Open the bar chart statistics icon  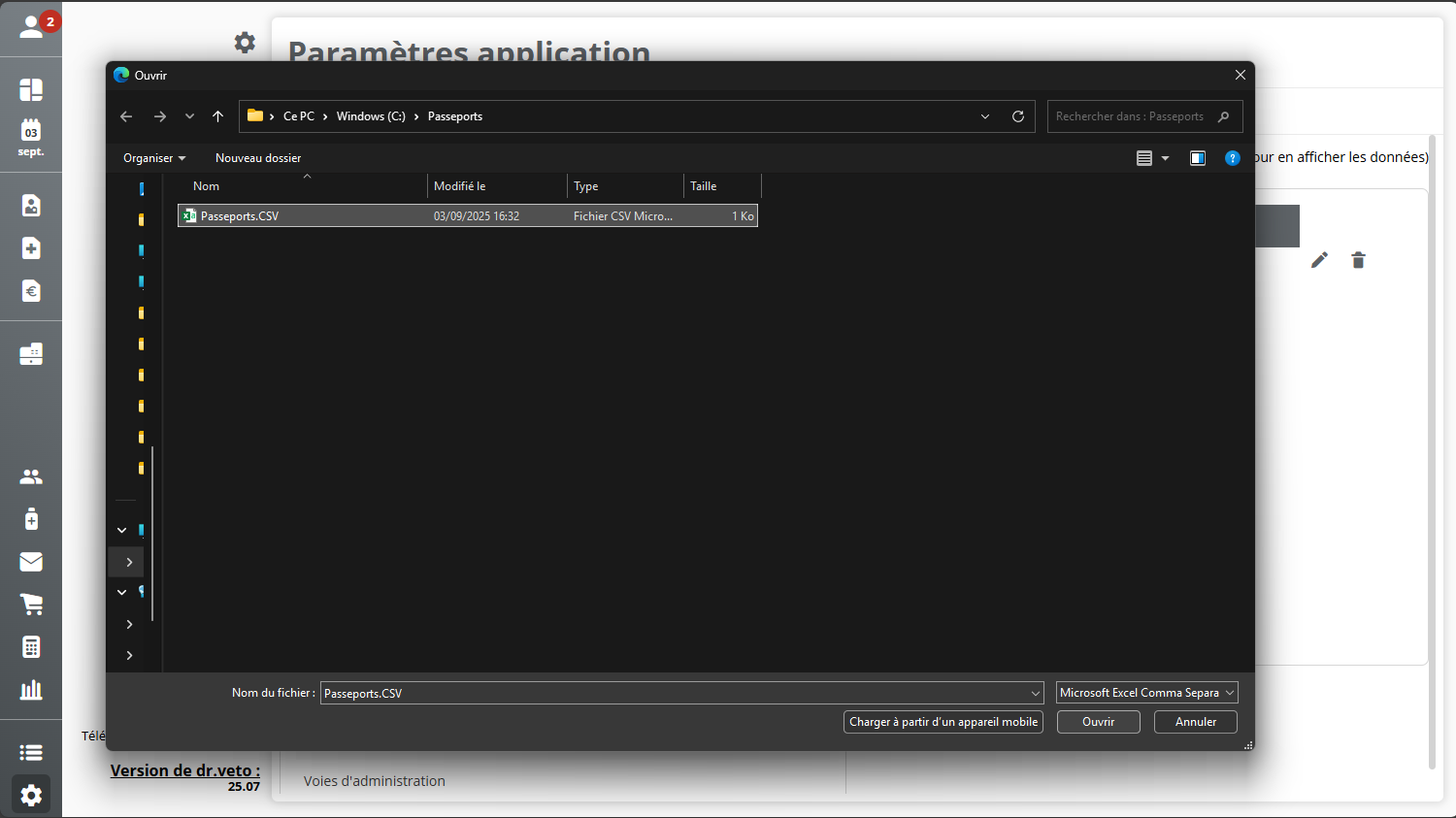click(x=31, y=690)
